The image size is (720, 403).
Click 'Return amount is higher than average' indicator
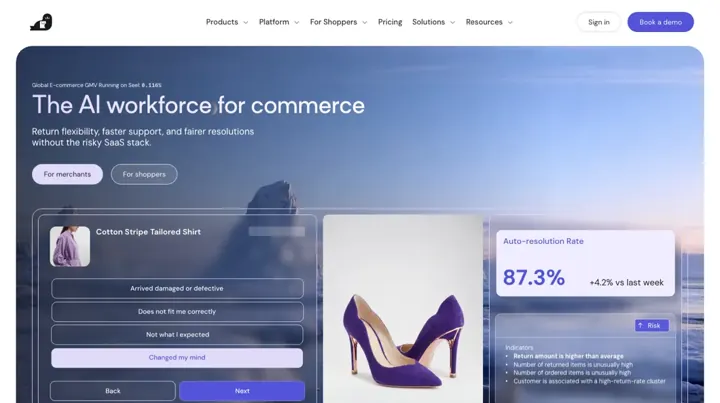[x=568, y=356]
